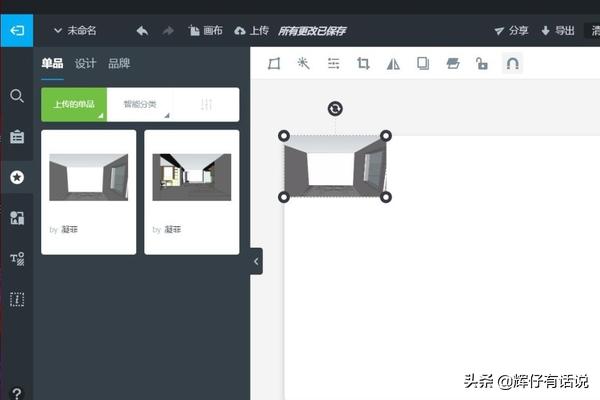The width and height of the screenshot is (600, 400).
Task: Flip the selected image horizontally
Action: (393, 64)
